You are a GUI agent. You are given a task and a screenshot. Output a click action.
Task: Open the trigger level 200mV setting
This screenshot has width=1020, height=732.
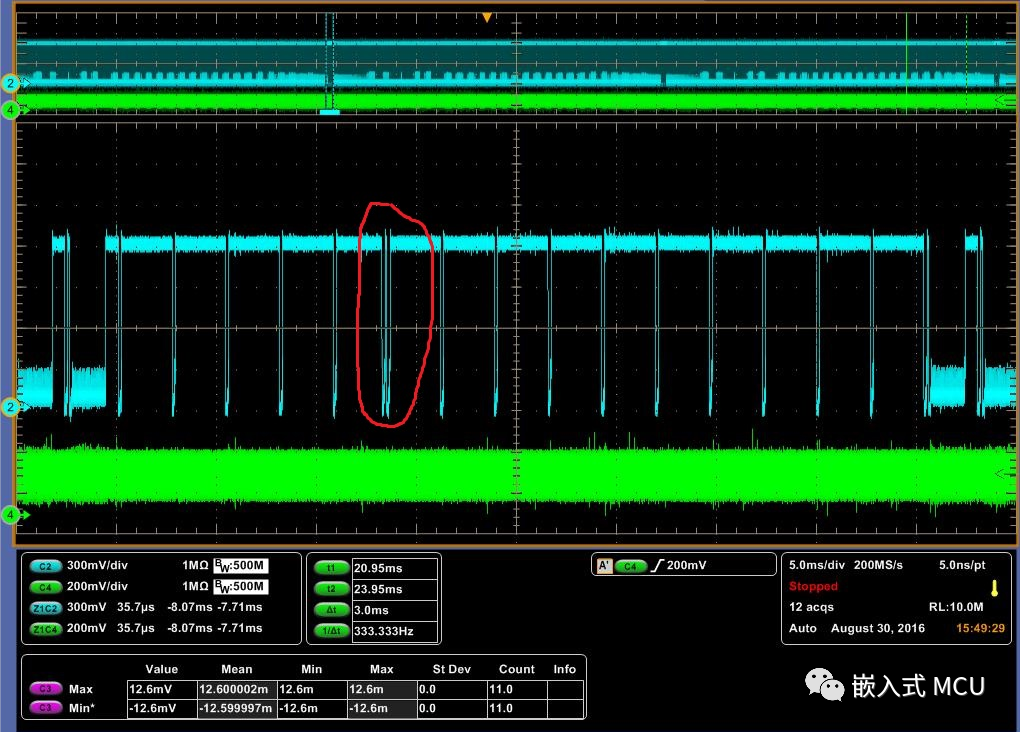coord(685,566)
